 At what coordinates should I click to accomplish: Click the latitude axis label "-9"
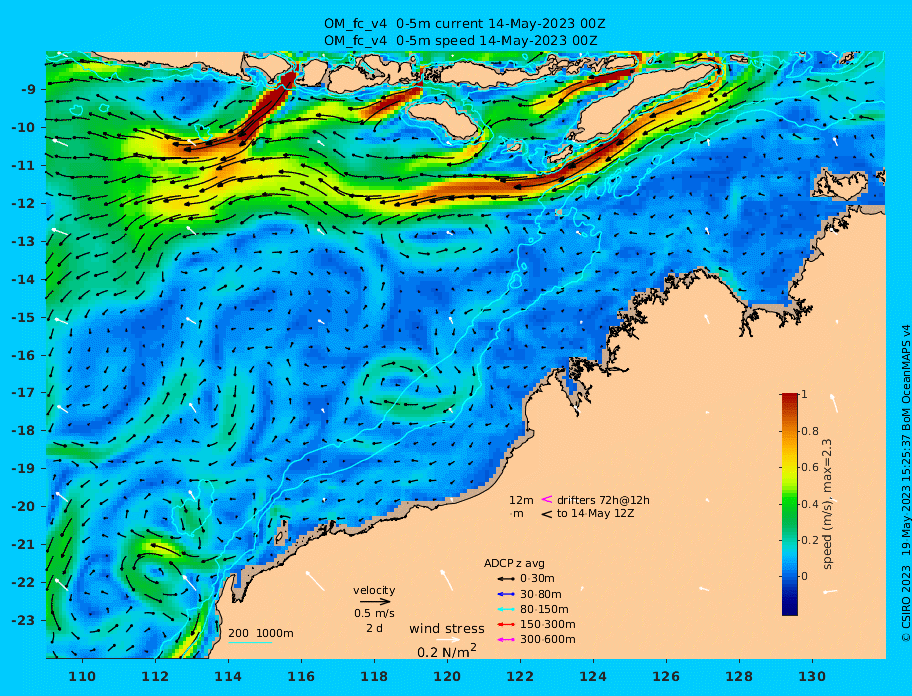pyautogui.click(x=28, y=90)
